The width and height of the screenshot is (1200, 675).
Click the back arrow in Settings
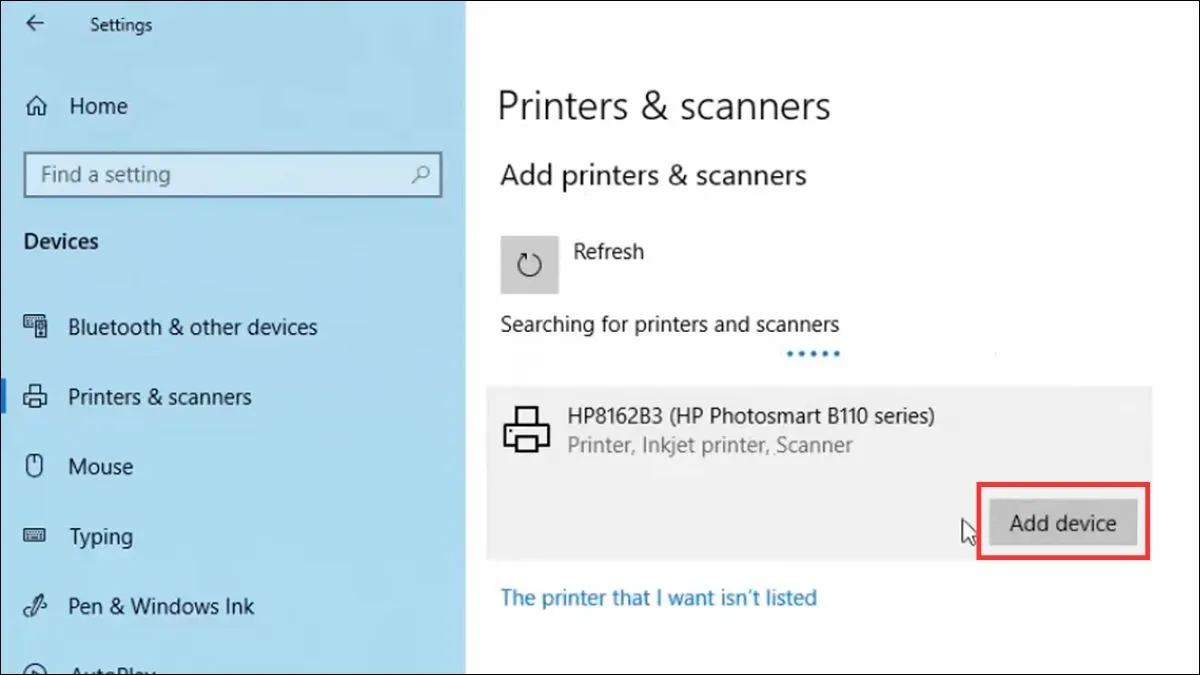click(35, 24)
